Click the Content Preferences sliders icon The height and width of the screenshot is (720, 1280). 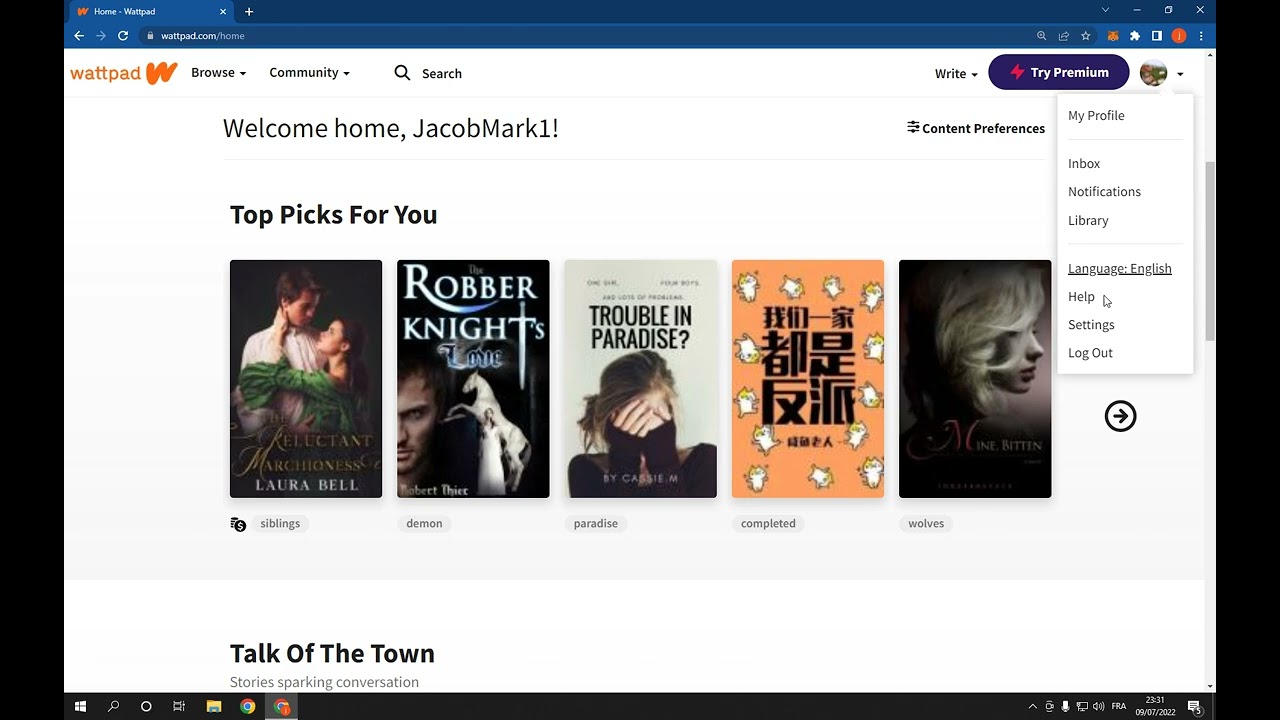pos(913,127)
